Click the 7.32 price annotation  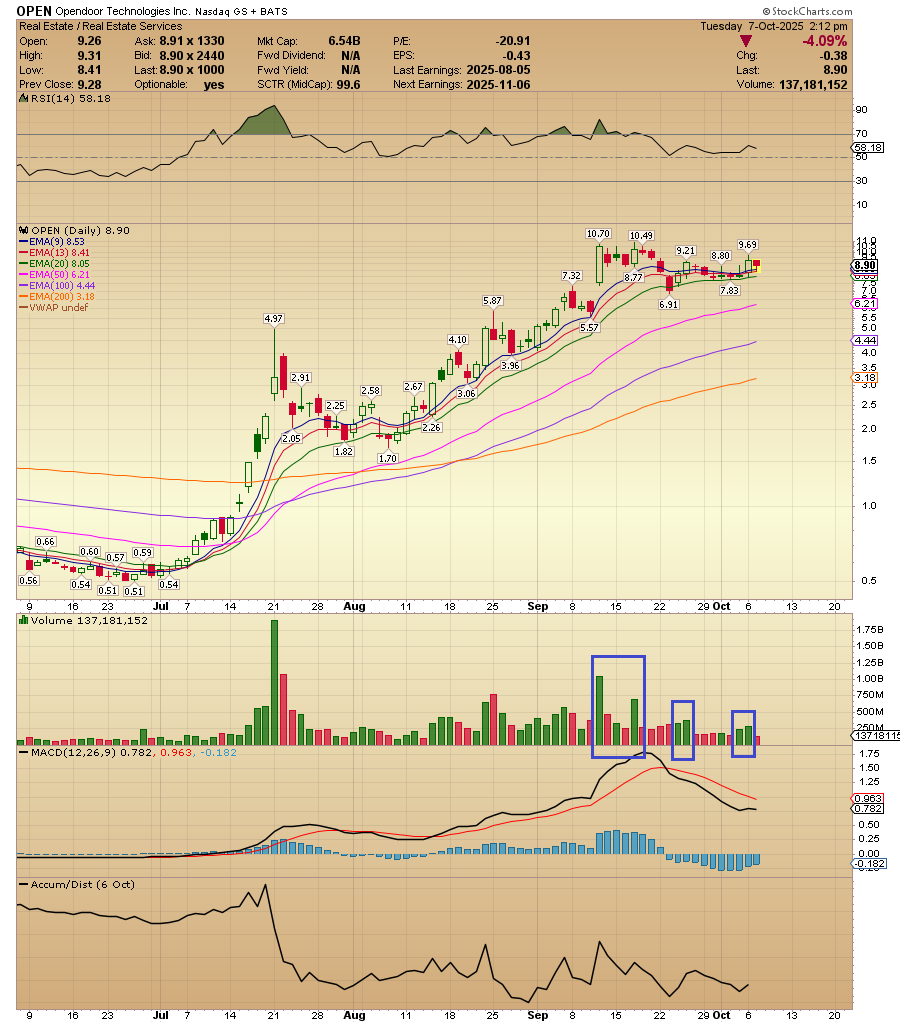[x=571, y=276]
